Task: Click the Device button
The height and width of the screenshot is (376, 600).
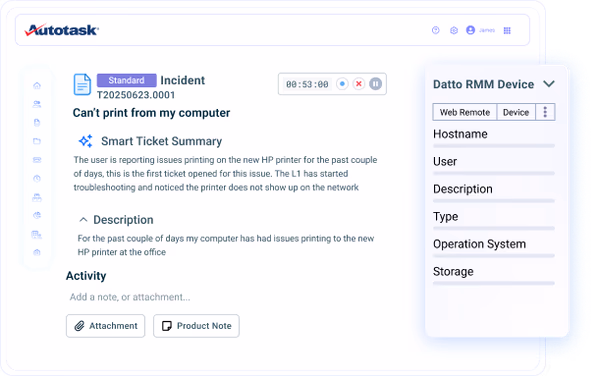Action: (x=516, y=112)
